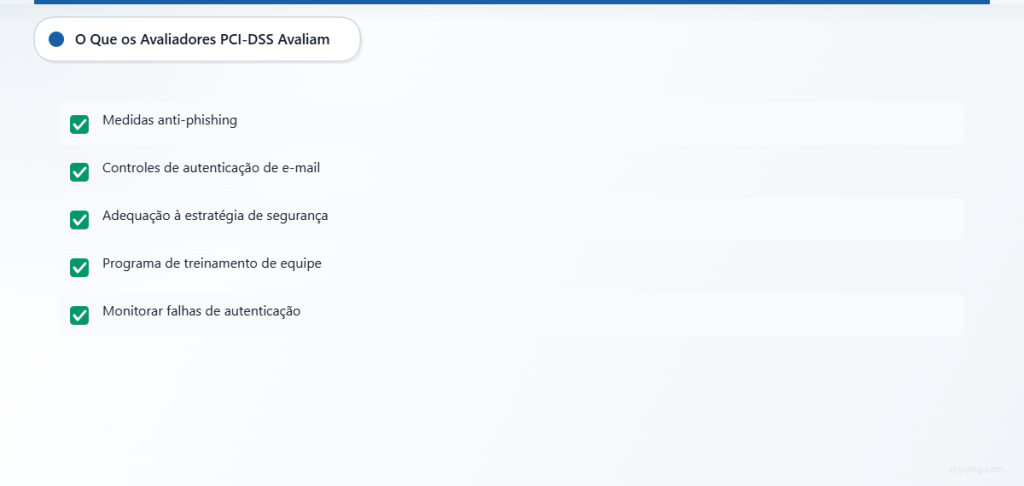Click the Programa de treinamento de equipe label

coord(212,263)
